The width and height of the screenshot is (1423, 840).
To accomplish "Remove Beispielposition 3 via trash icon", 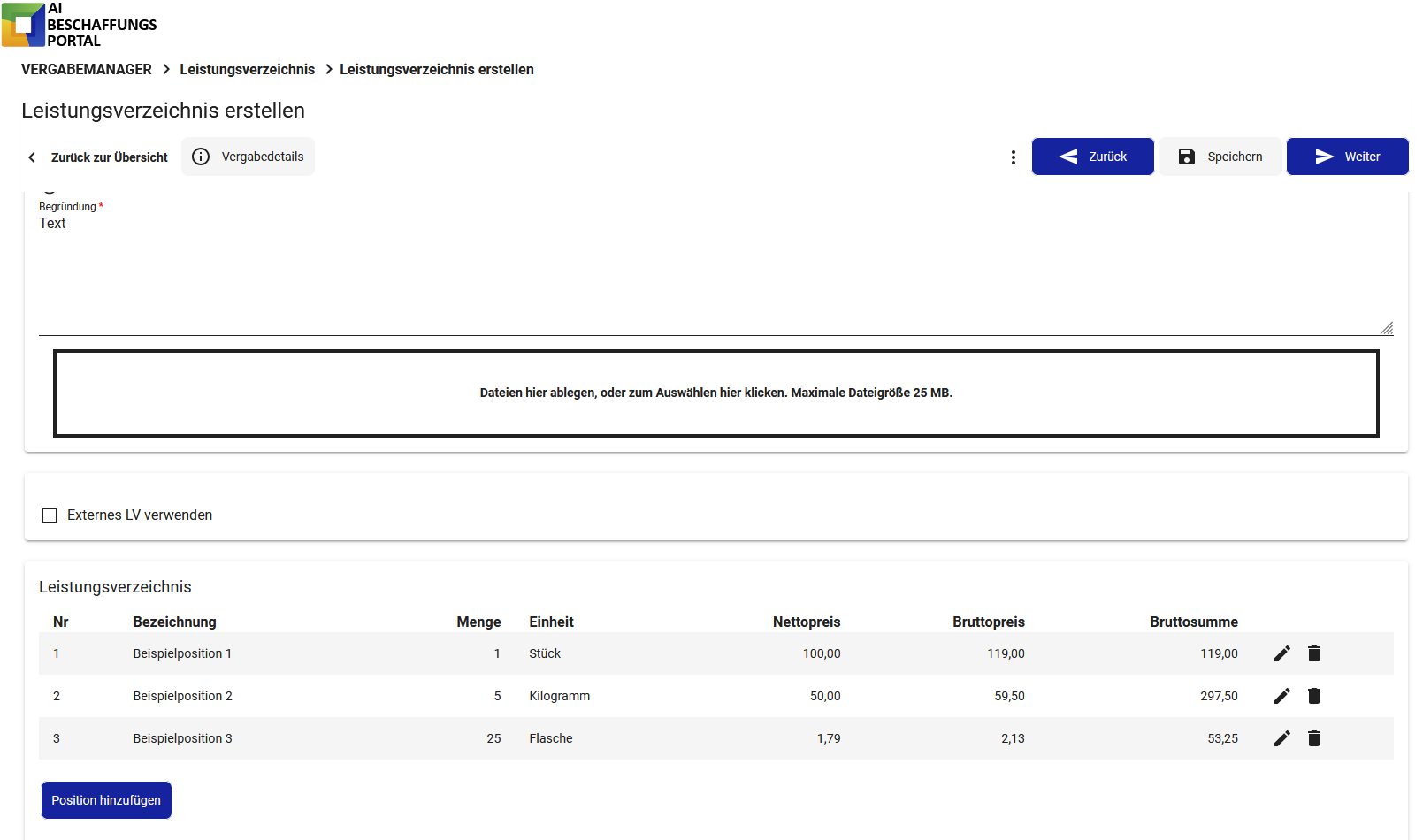I will point(1314,738).
